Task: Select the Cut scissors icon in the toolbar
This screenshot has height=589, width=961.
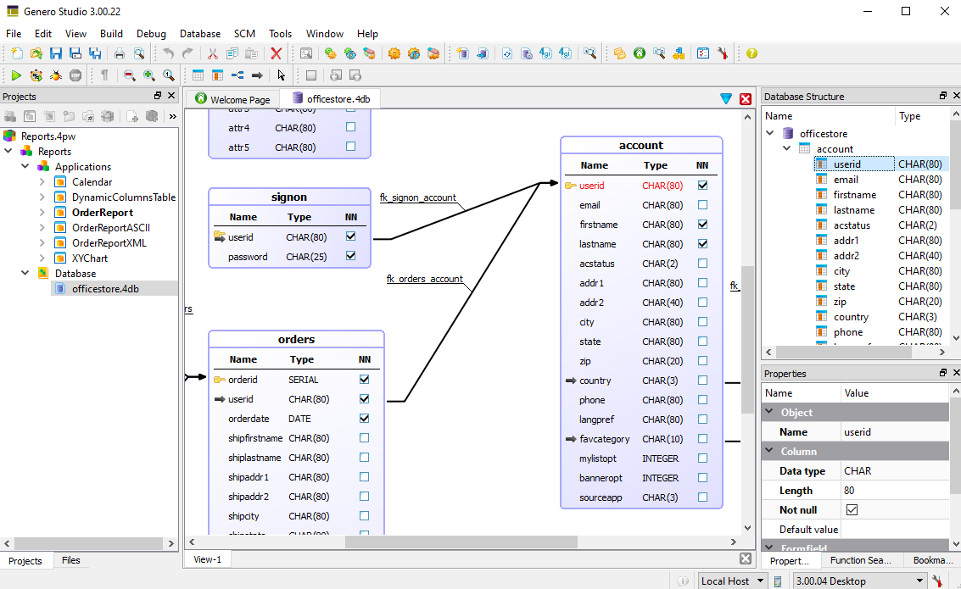Action: click(x=213, y=53)
